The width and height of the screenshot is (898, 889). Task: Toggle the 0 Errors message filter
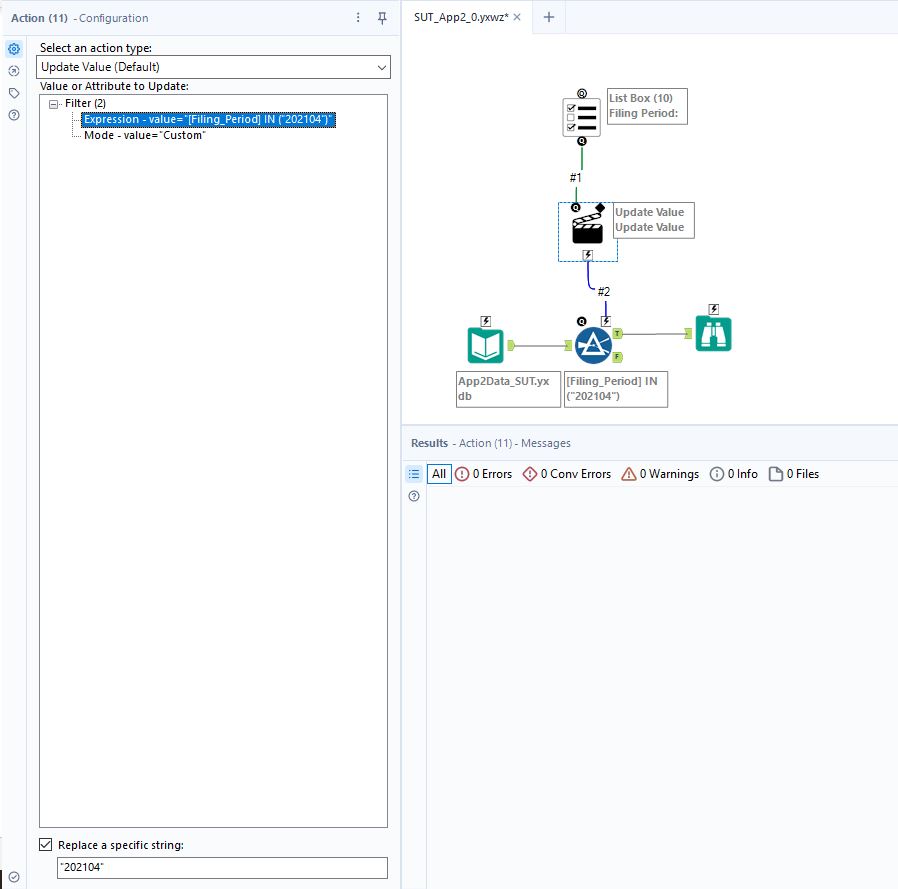point(484,473)
